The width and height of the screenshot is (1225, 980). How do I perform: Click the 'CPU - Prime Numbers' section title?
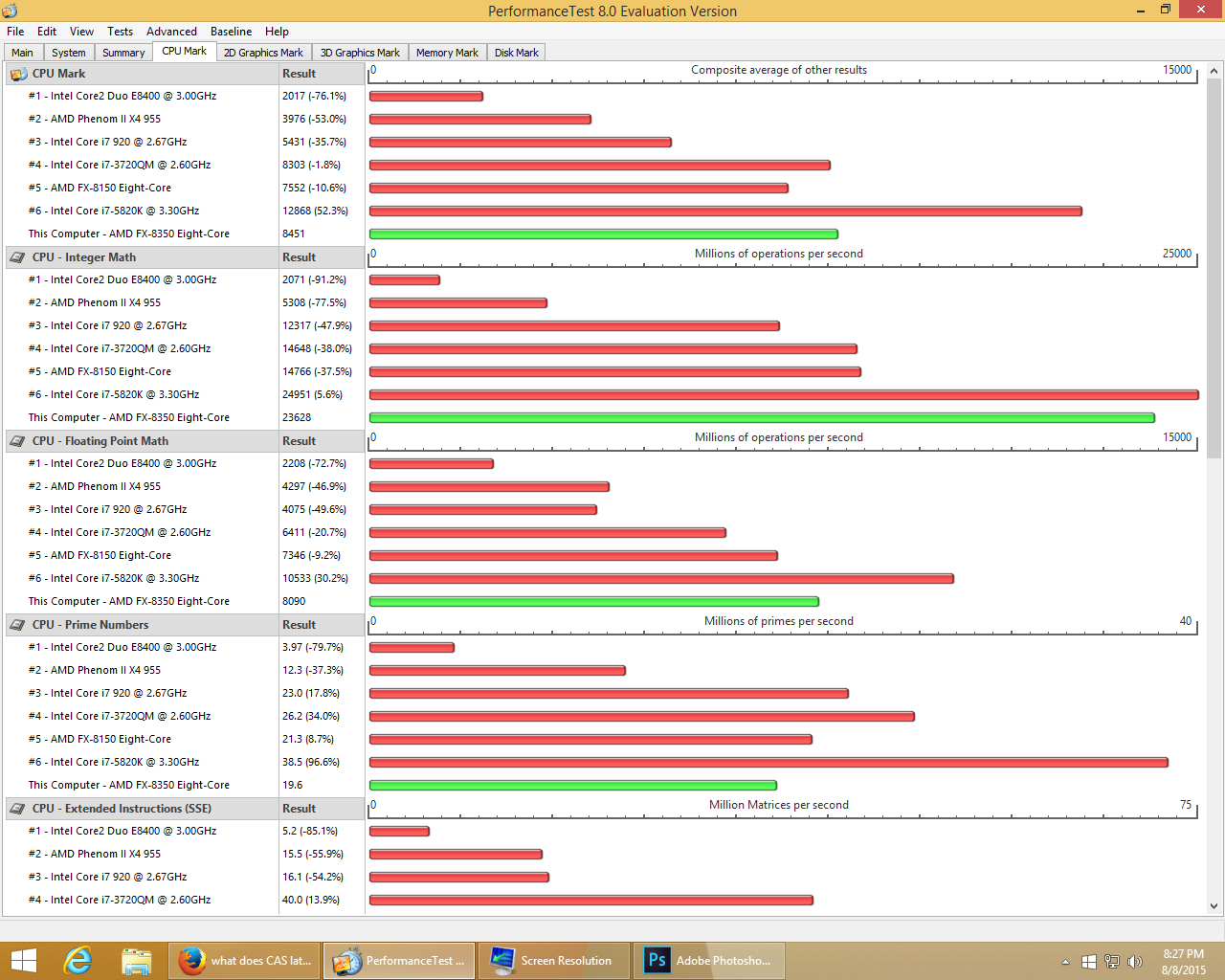pos(90,625)
